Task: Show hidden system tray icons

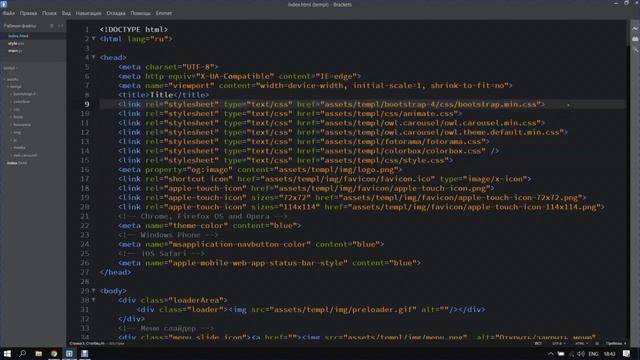Action: click(551, 354)
